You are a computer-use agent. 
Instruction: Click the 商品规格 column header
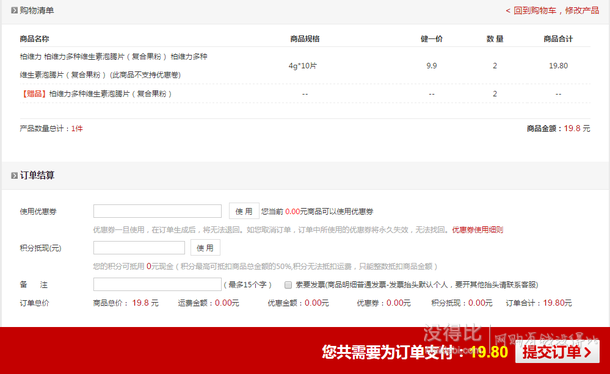click(x=305, y=39)
